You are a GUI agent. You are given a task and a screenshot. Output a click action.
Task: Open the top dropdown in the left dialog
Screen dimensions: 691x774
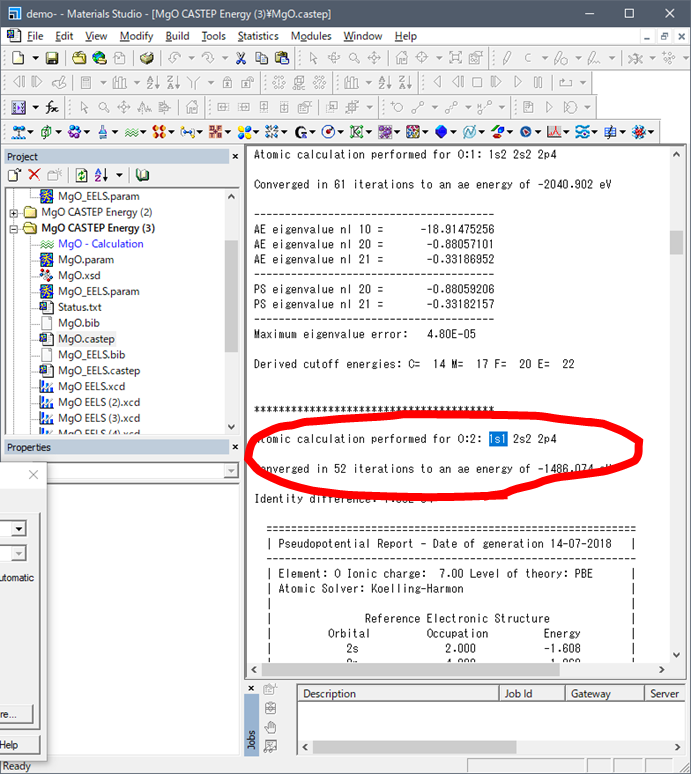pyautogui.click(x=19, y=529)
